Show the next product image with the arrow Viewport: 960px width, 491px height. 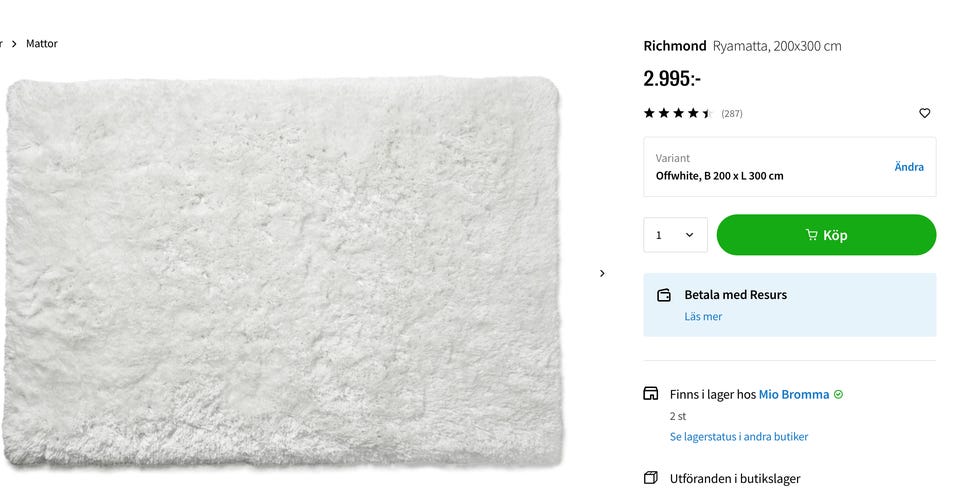click(x=602, y=273)
